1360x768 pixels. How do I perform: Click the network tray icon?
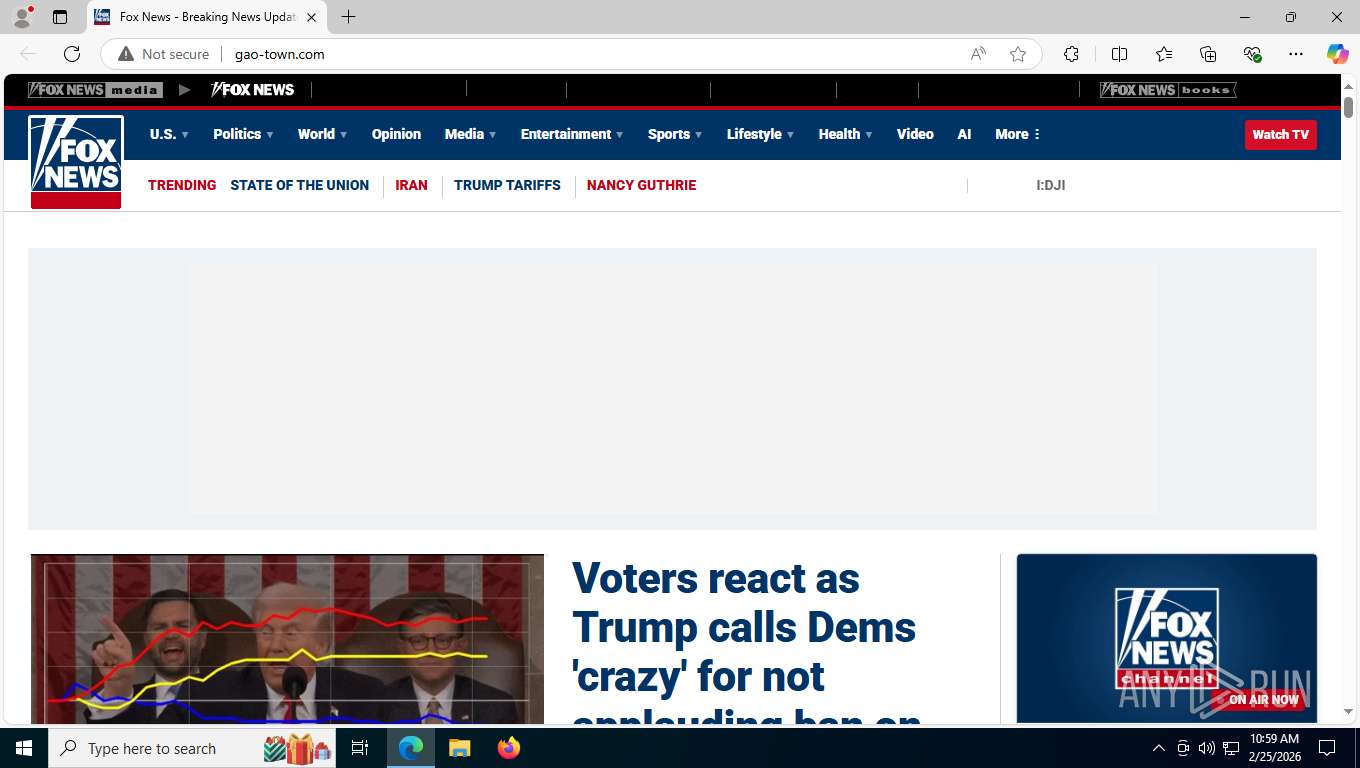[1231, 748]
